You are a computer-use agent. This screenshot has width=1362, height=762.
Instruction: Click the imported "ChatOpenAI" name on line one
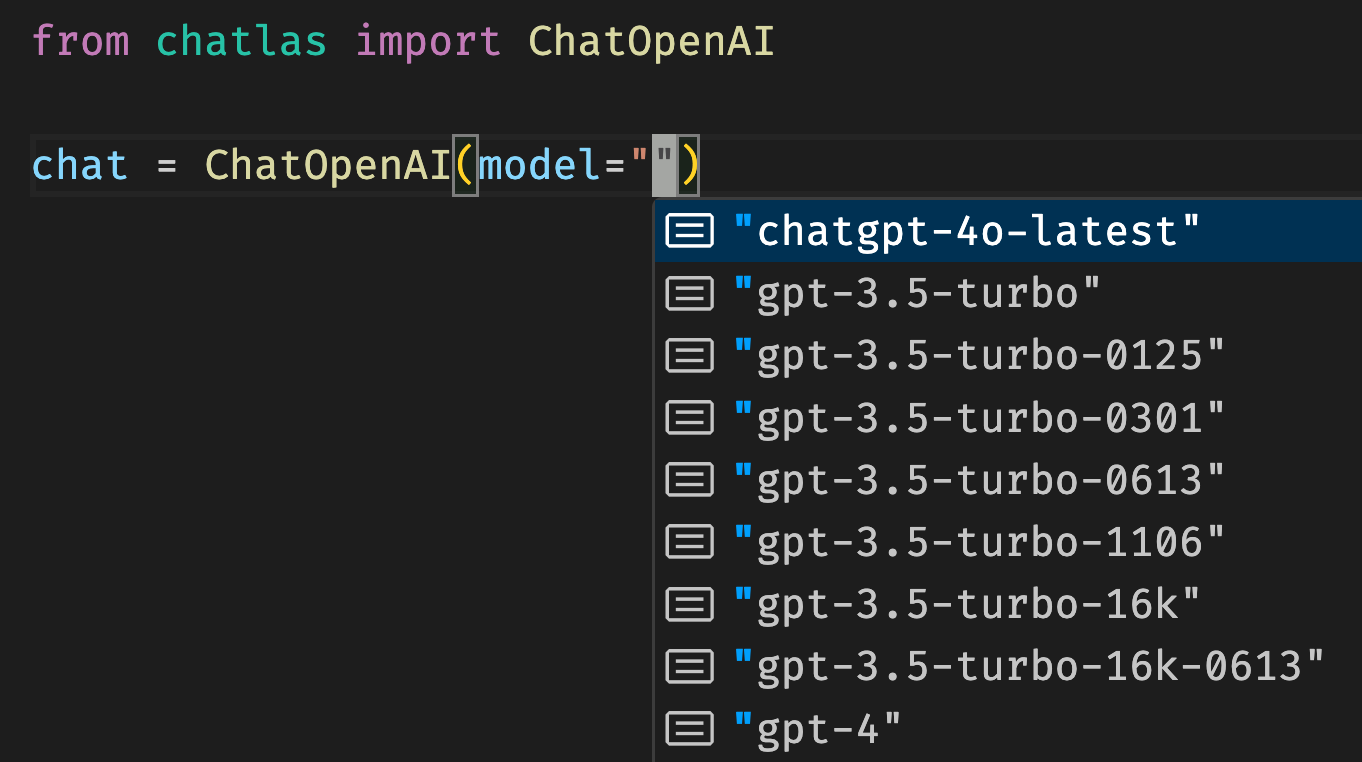651,42
